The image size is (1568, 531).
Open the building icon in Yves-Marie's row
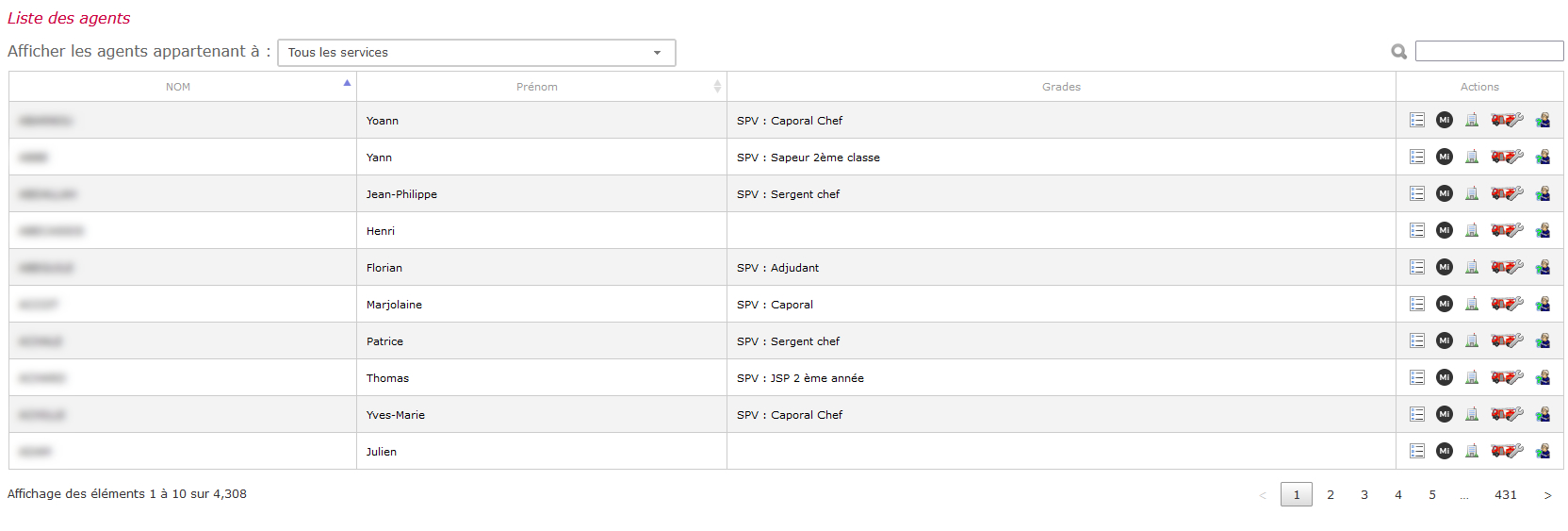coord(1472,414)
